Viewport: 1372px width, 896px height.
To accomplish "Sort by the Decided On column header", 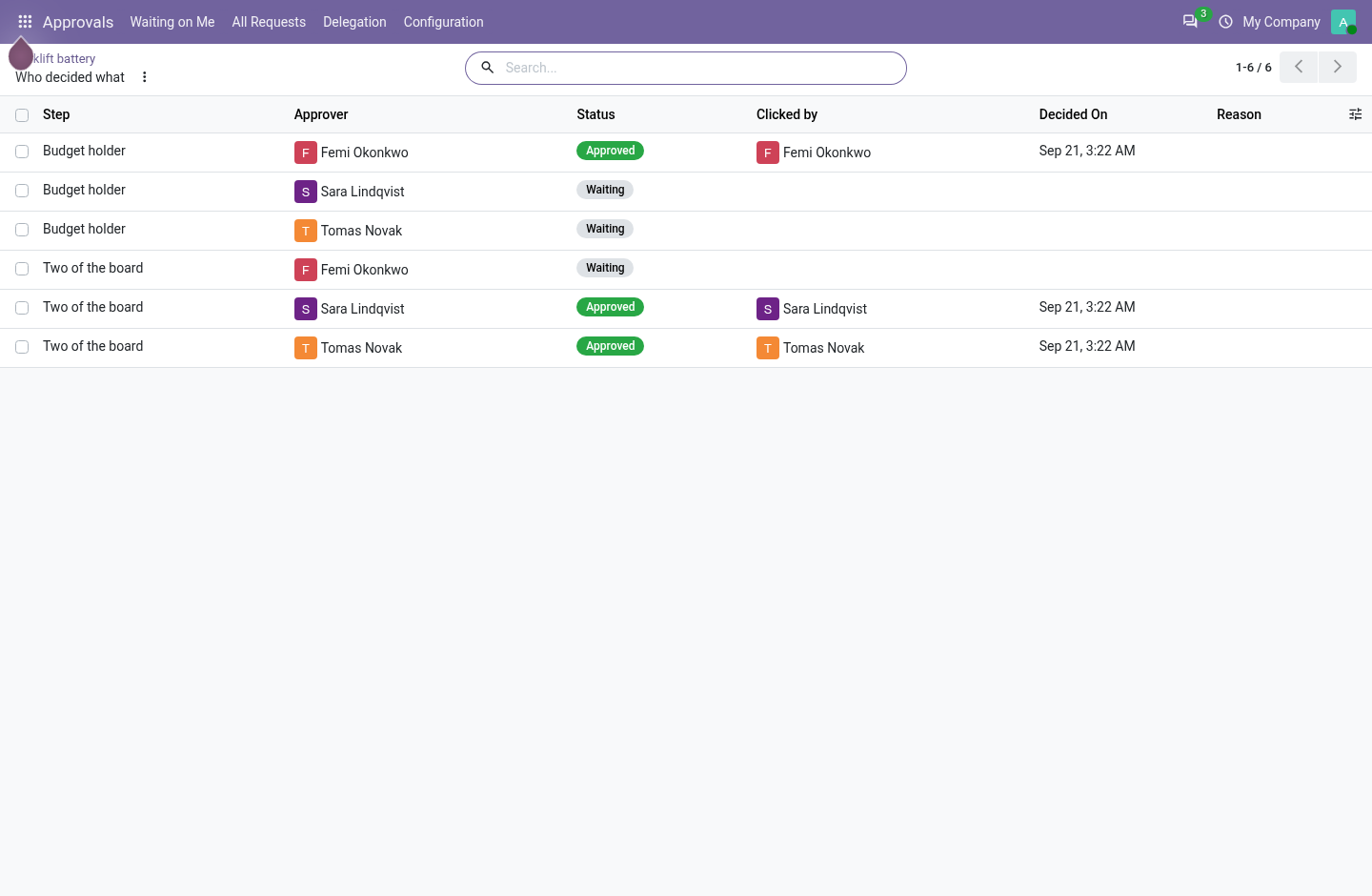I will point(1073,114).
